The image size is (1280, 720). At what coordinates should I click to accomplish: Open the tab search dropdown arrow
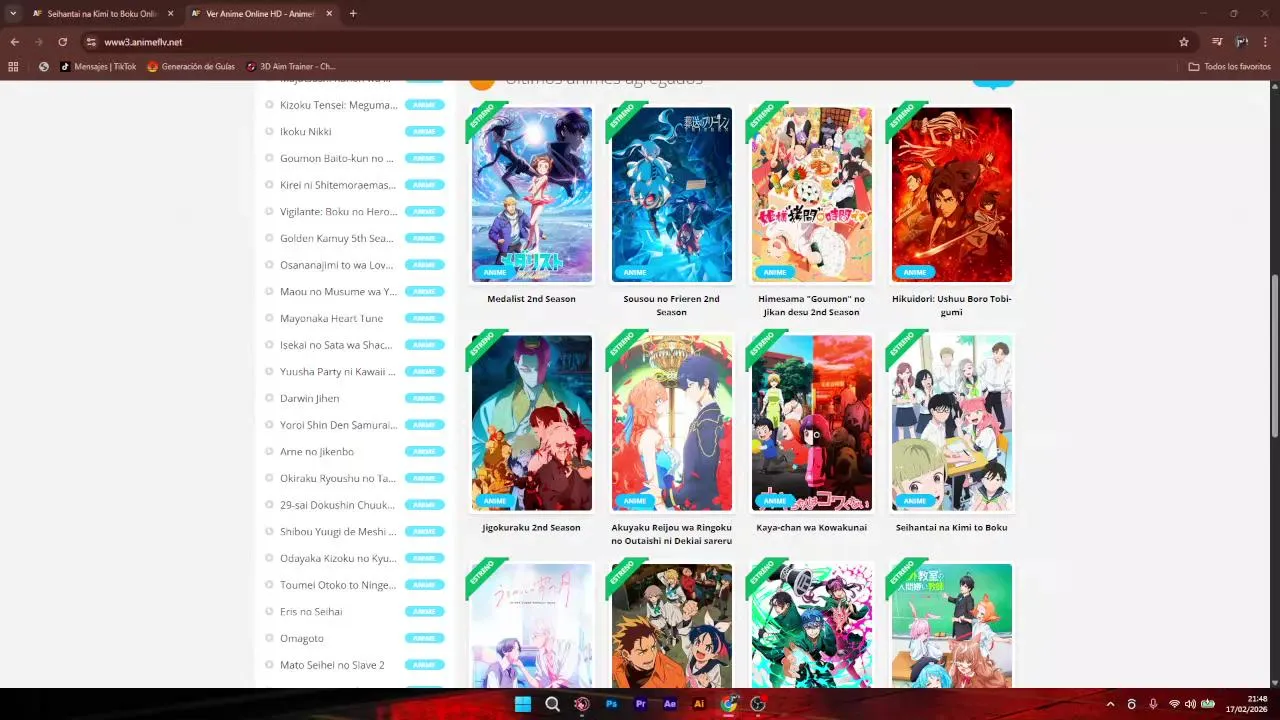(12, 14)
